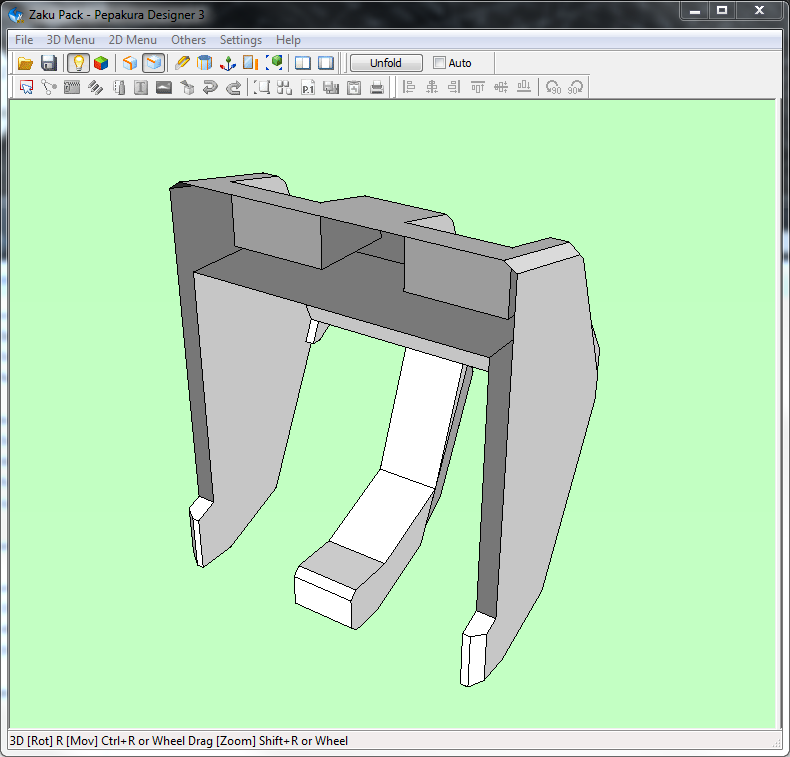Minimize the Pepakura Designer window

(x=695, y=11)
